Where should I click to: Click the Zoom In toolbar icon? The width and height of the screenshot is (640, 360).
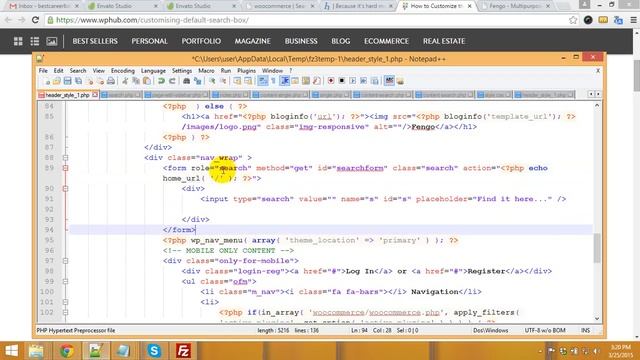(212, 81)
